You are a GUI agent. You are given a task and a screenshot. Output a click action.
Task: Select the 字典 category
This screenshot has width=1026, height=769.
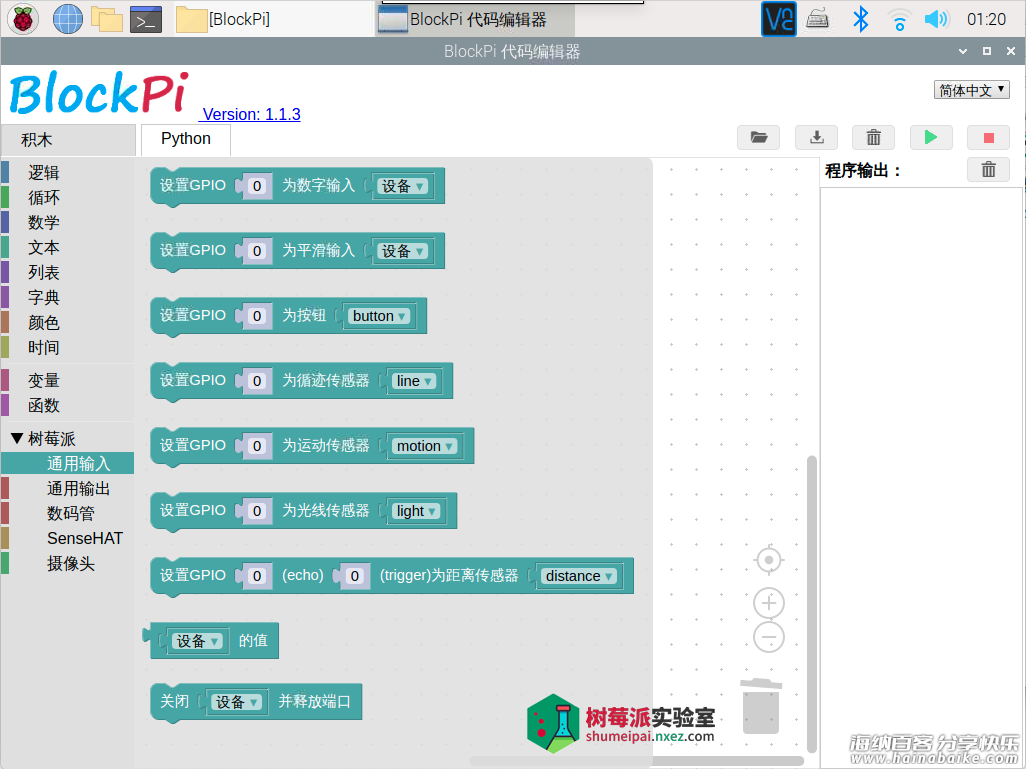(67, 297)
